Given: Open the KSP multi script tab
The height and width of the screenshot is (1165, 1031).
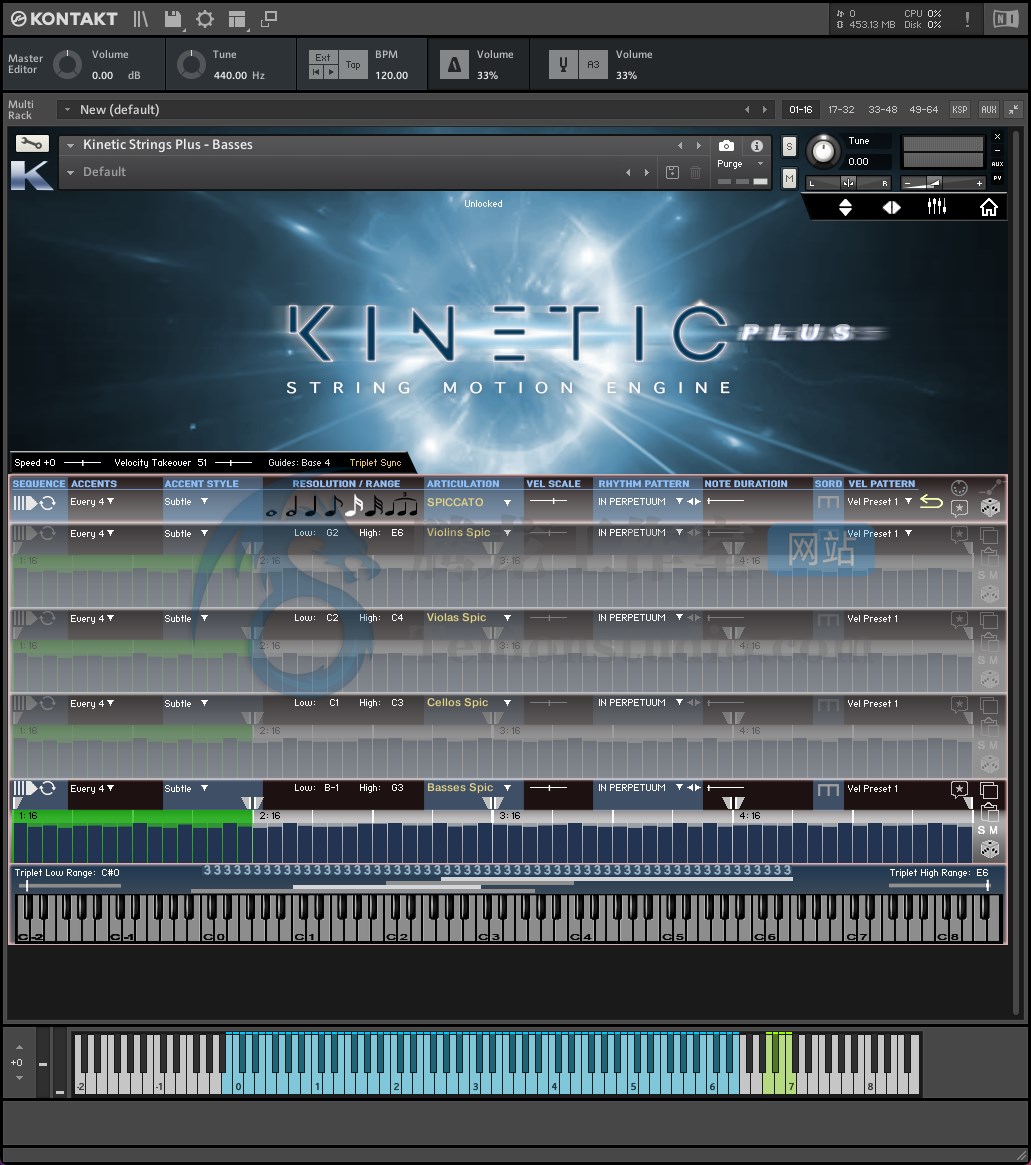Looking at the screenshot, I should [x=960, y=110].
